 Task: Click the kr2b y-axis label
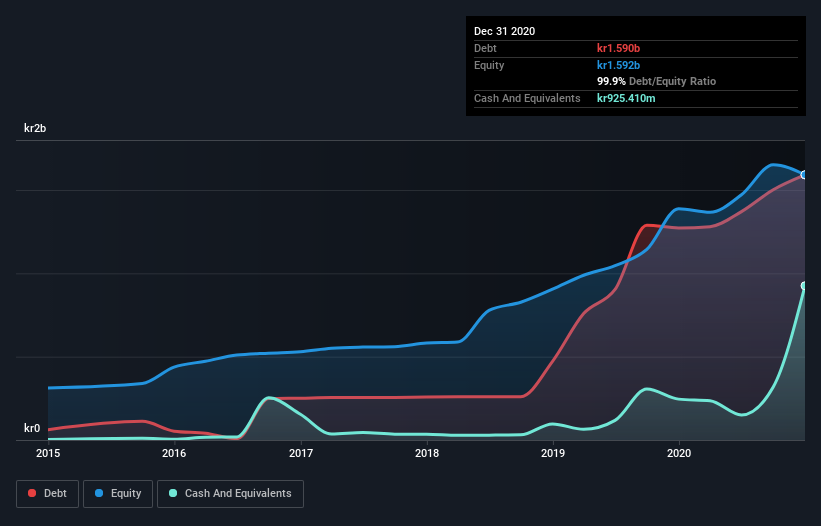[35, 128]
